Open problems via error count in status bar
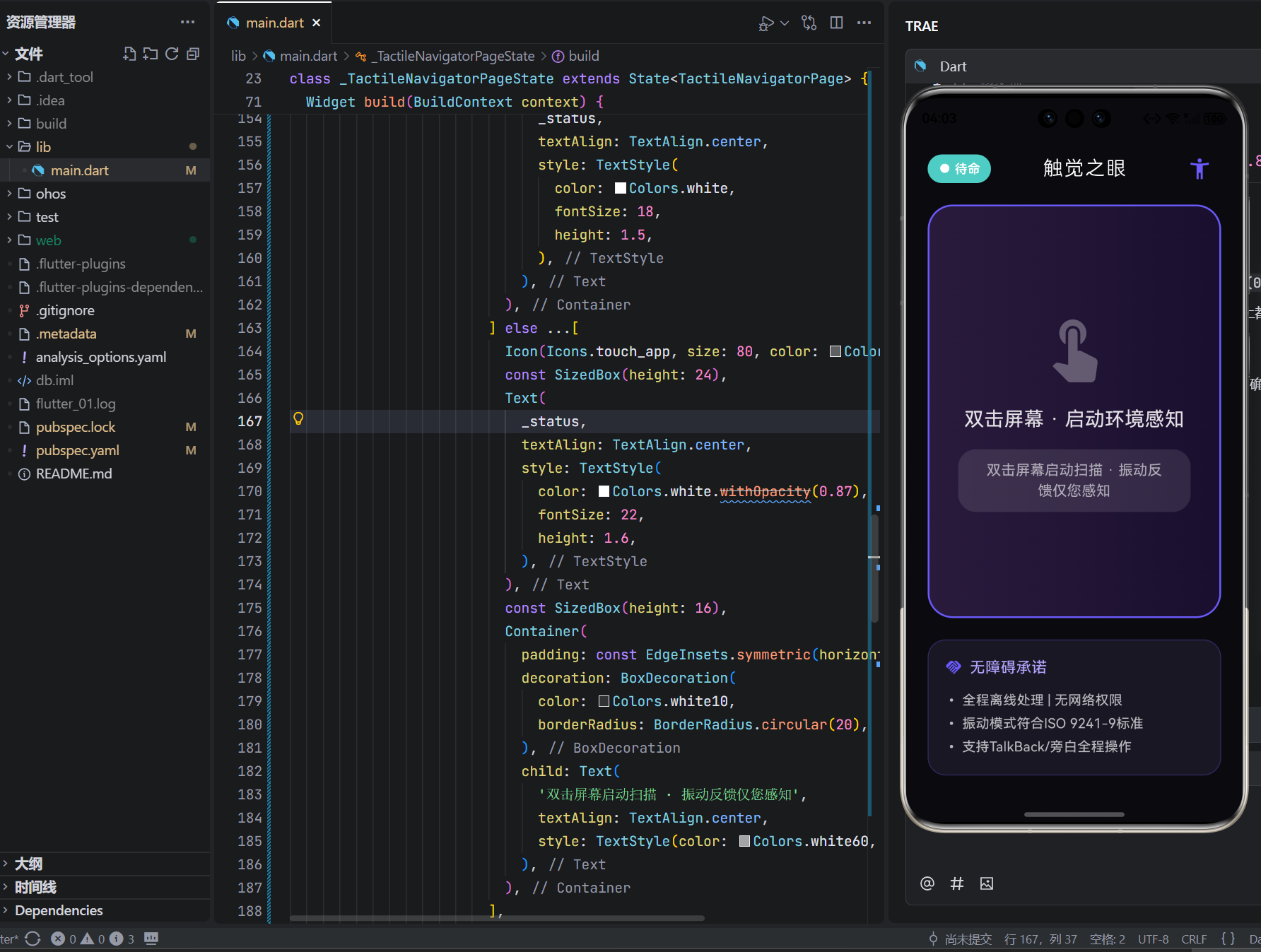This screenshot has width=1261, height=952. [64, 939]
